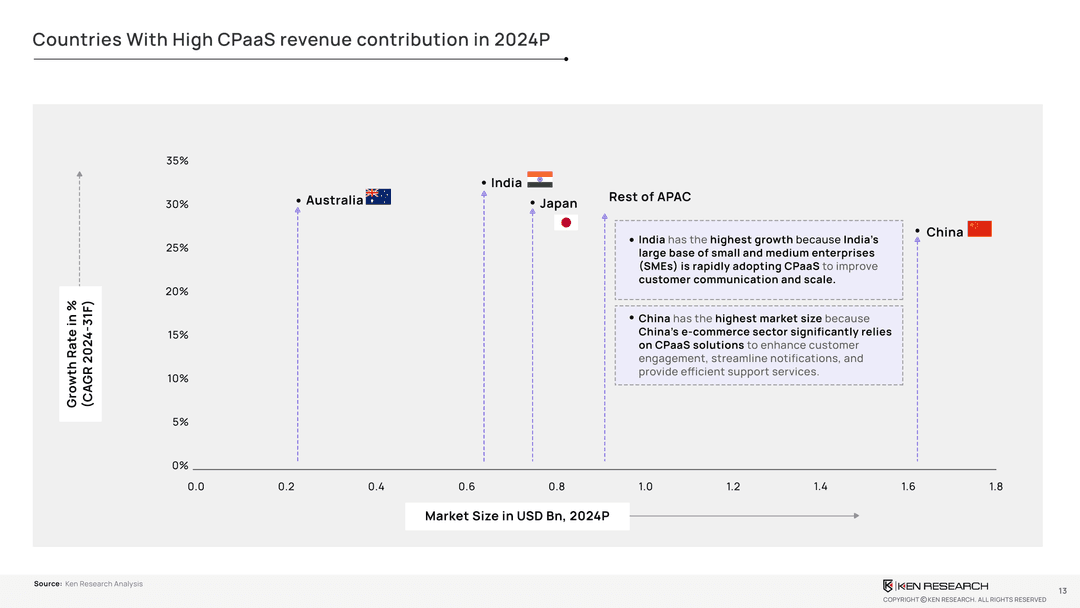Screen dimensions: 1080x608
Task: Click the copyright notice text
Action: point(964,600)
